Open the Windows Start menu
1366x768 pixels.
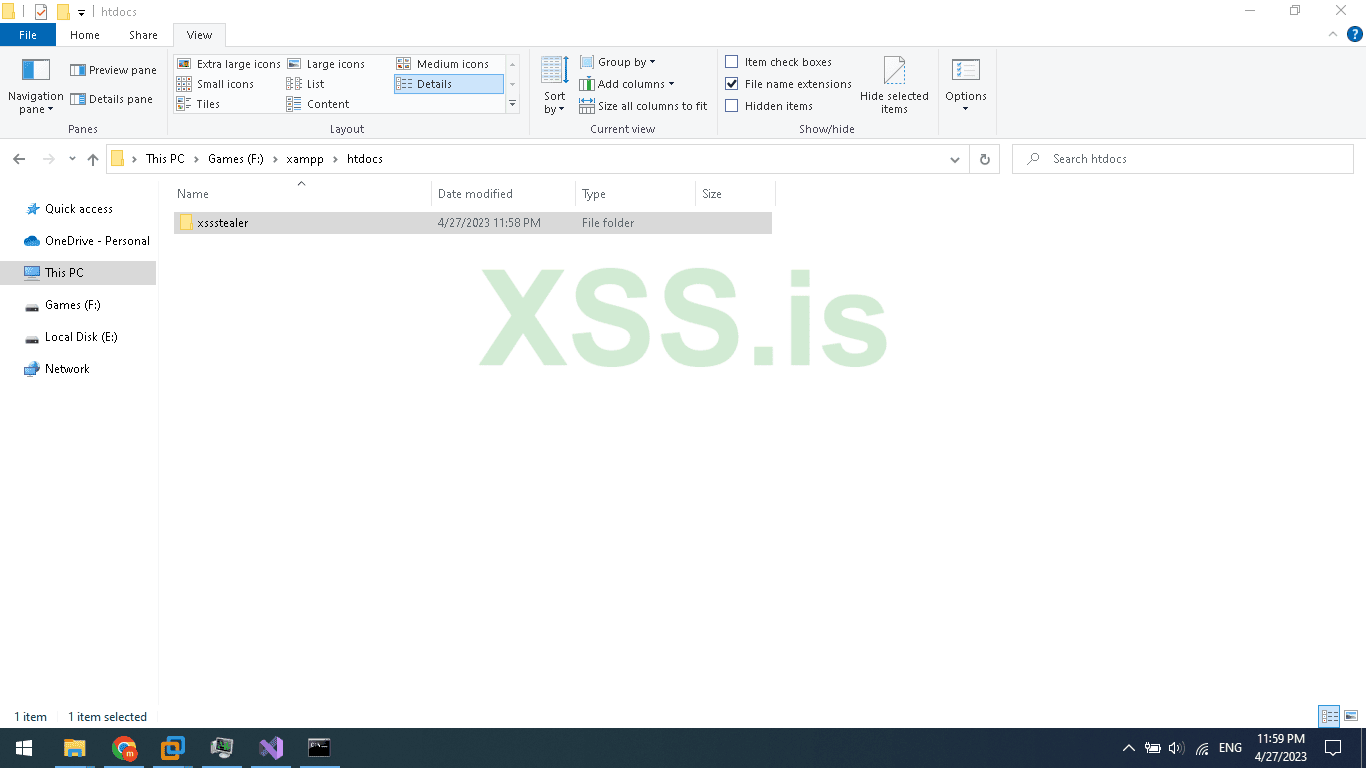[x=24, y=748]
